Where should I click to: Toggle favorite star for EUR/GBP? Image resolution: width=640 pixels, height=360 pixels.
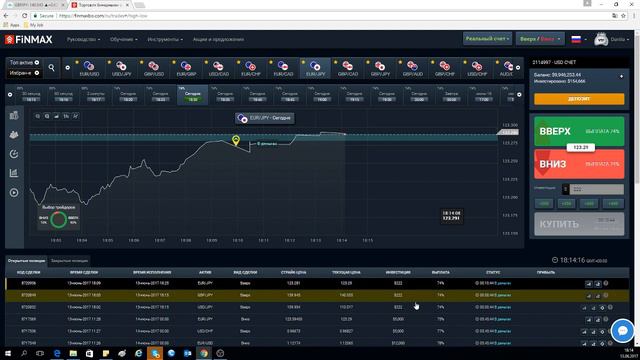[x=174, y=62]
